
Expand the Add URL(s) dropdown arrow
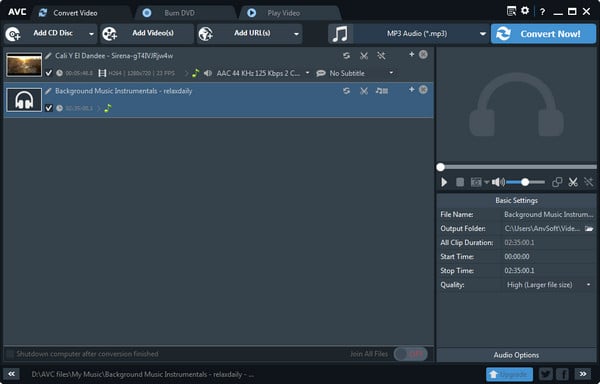(x=296, y=34)
